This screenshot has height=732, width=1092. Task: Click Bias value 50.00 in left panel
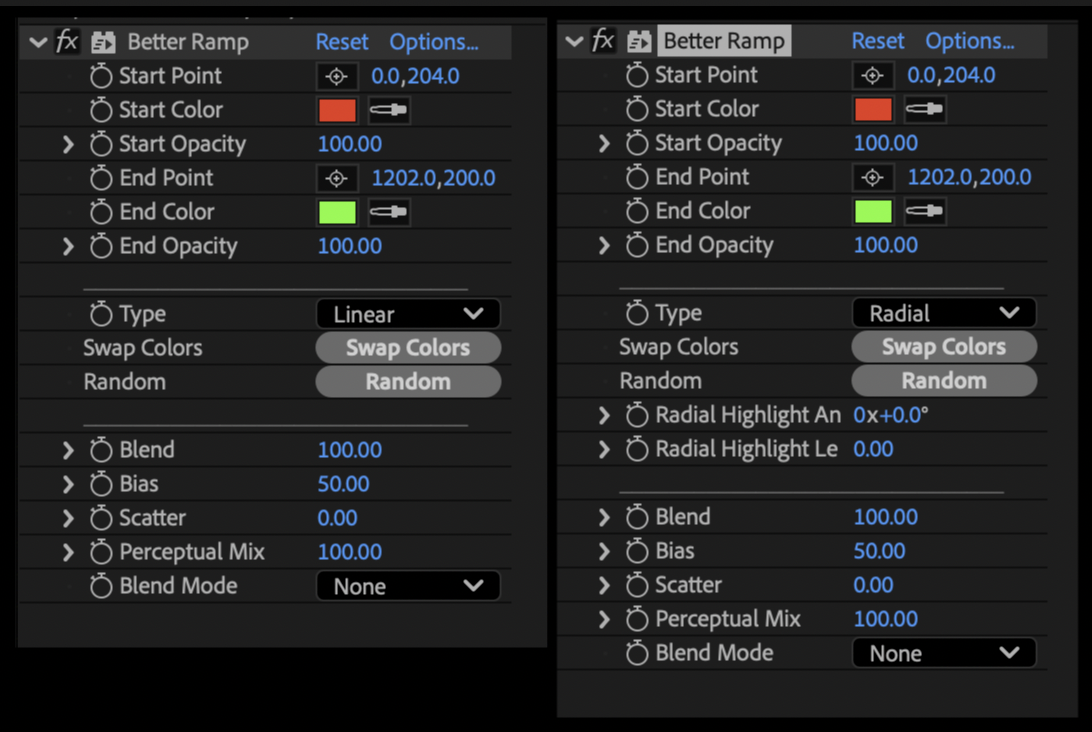tap(343, 484)
